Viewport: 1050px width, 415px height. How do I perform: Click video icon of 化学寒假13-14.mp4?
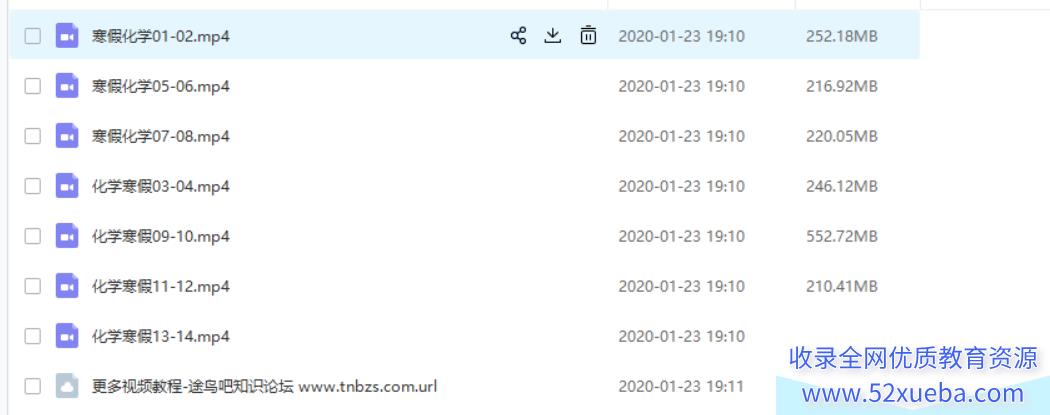pyautogui.click(x=67, y=336)
